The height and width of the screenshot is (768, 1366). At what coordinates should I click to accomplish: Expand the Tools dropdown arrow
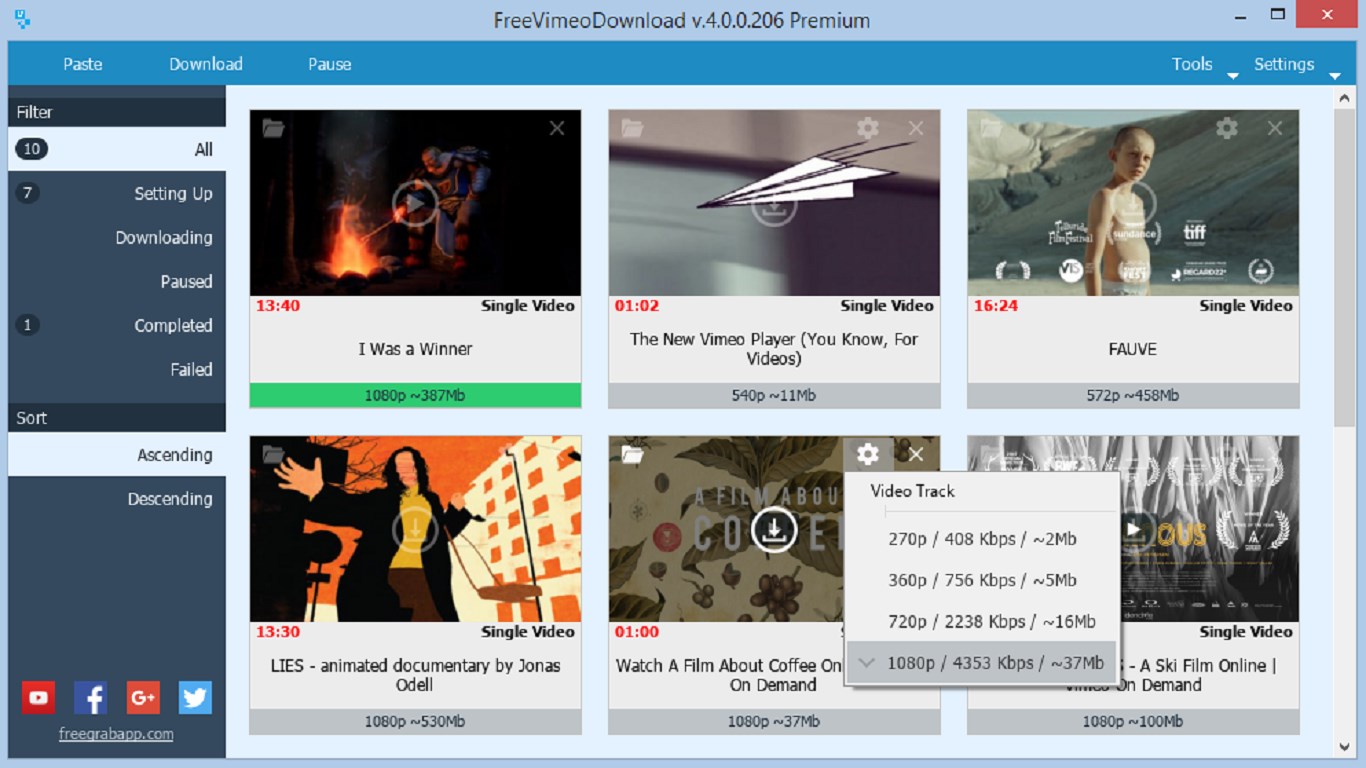click(x=1232, y=76)
